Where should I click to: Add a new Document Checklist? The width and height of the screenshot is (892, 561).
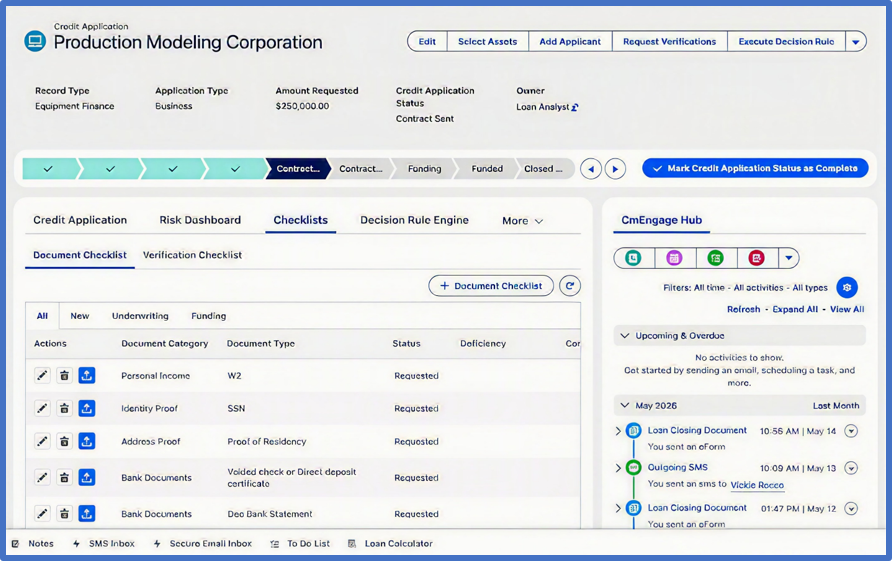(x=491, y=286)
